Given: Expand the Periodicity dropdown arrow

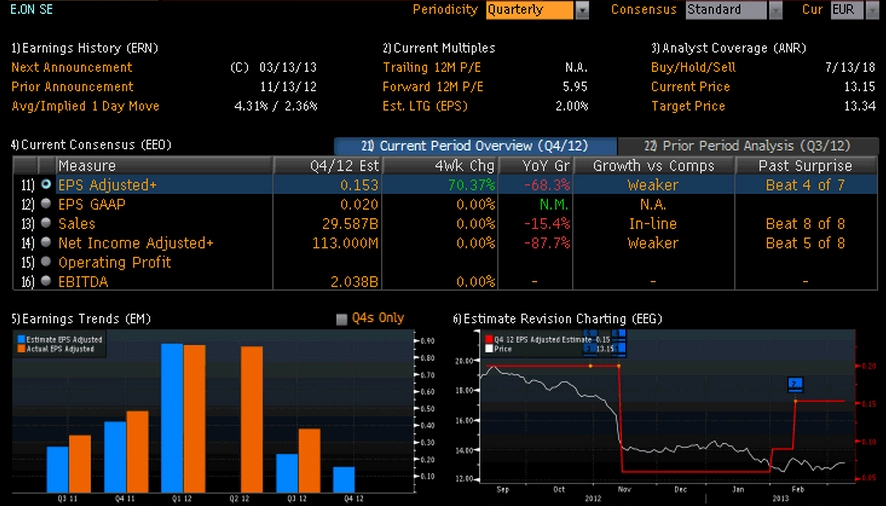Looking at the screenshot, I should coord(582,10).
